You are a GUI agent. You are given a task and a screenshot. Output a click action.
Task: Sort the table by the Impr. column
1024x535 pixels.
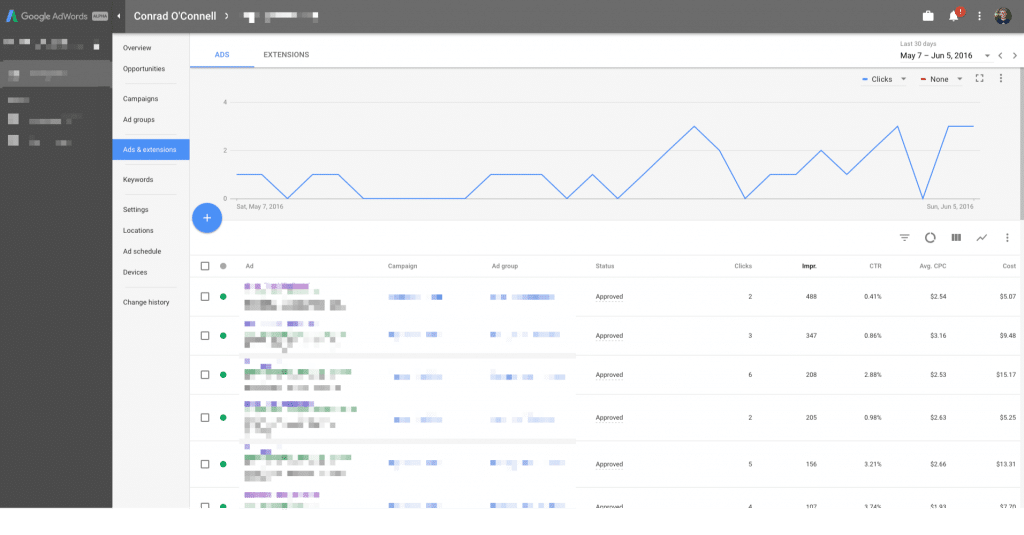coord(809,266)
